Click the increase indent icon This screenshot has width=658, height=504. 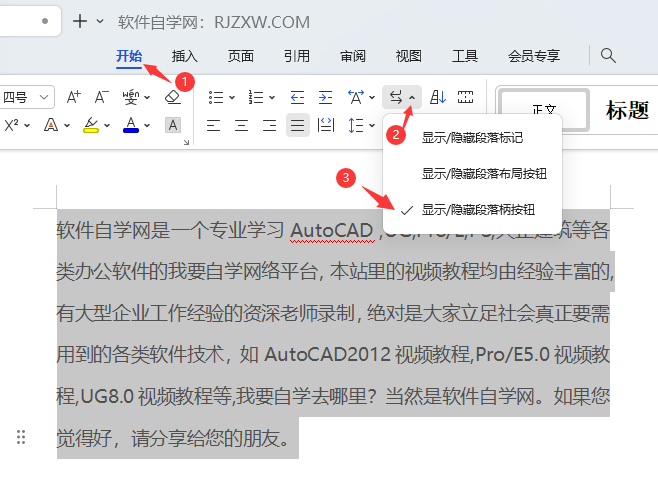click(325, 97)
